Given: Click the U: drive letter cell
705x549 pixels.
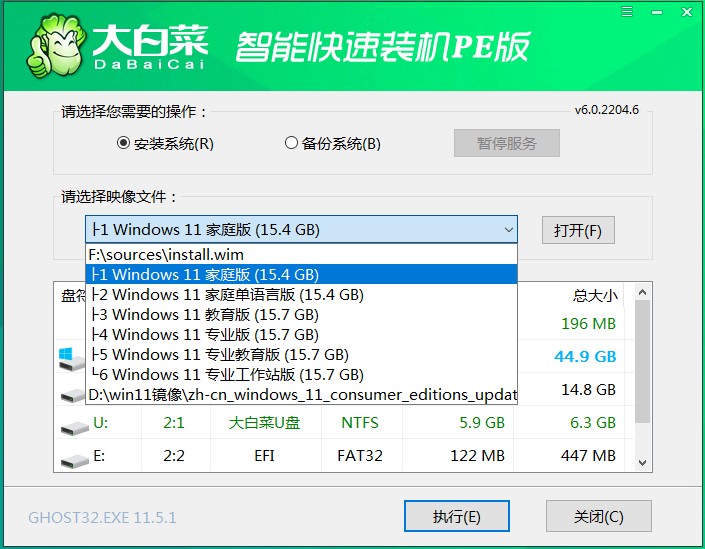Looking at the screenshot, I should pos(101,423).
